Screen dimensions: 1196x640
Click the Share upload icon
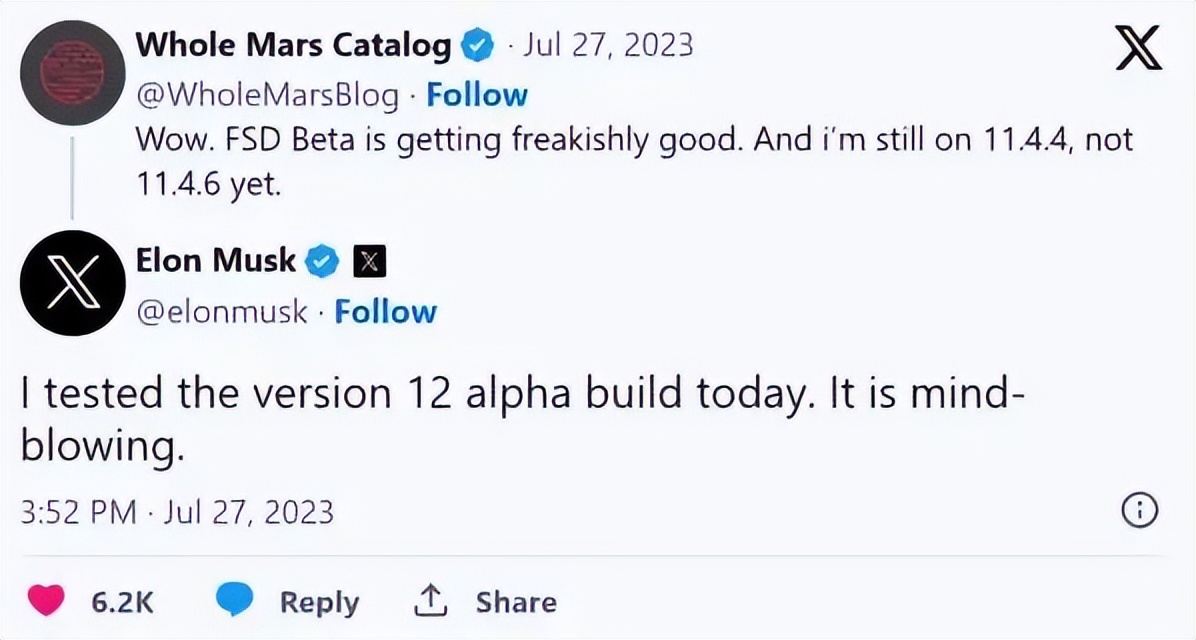click(x=429, y=600)
